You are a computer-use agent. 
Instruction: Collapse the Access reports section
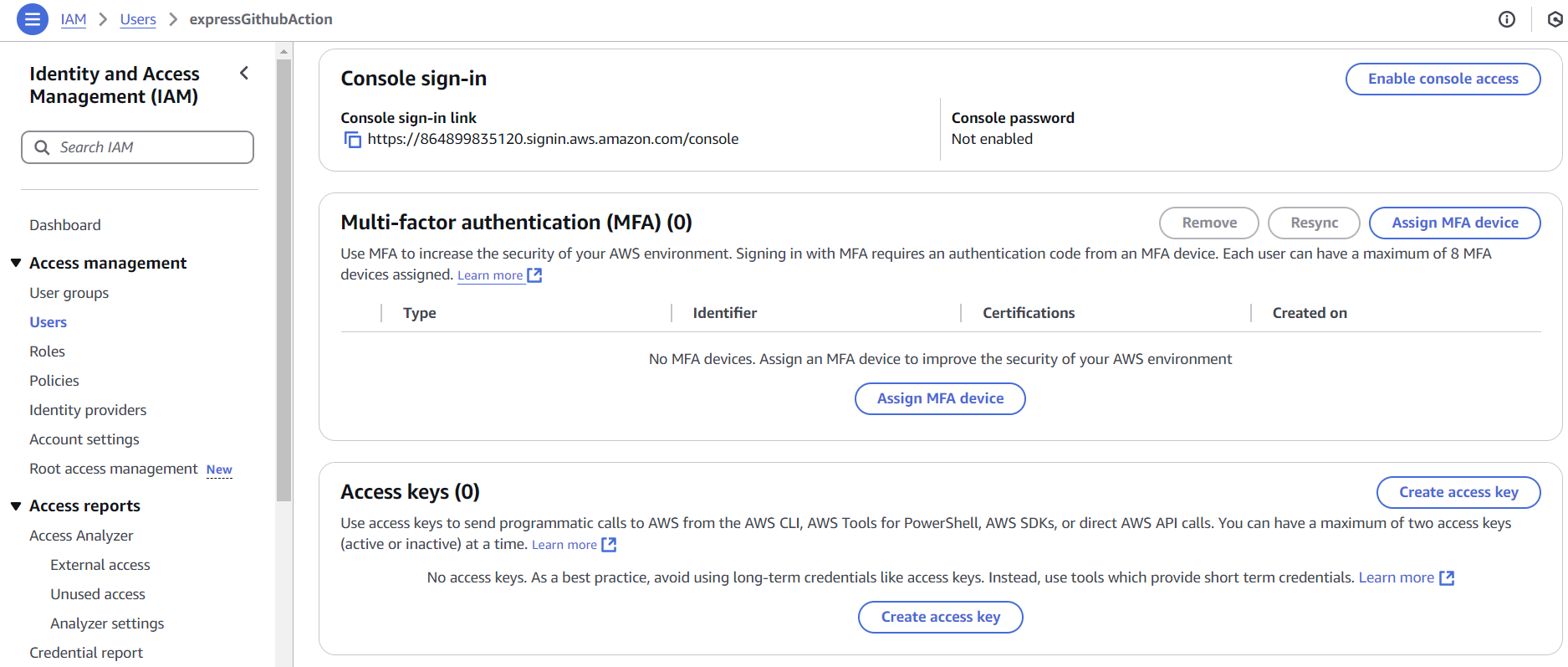(x=16, y=505)
